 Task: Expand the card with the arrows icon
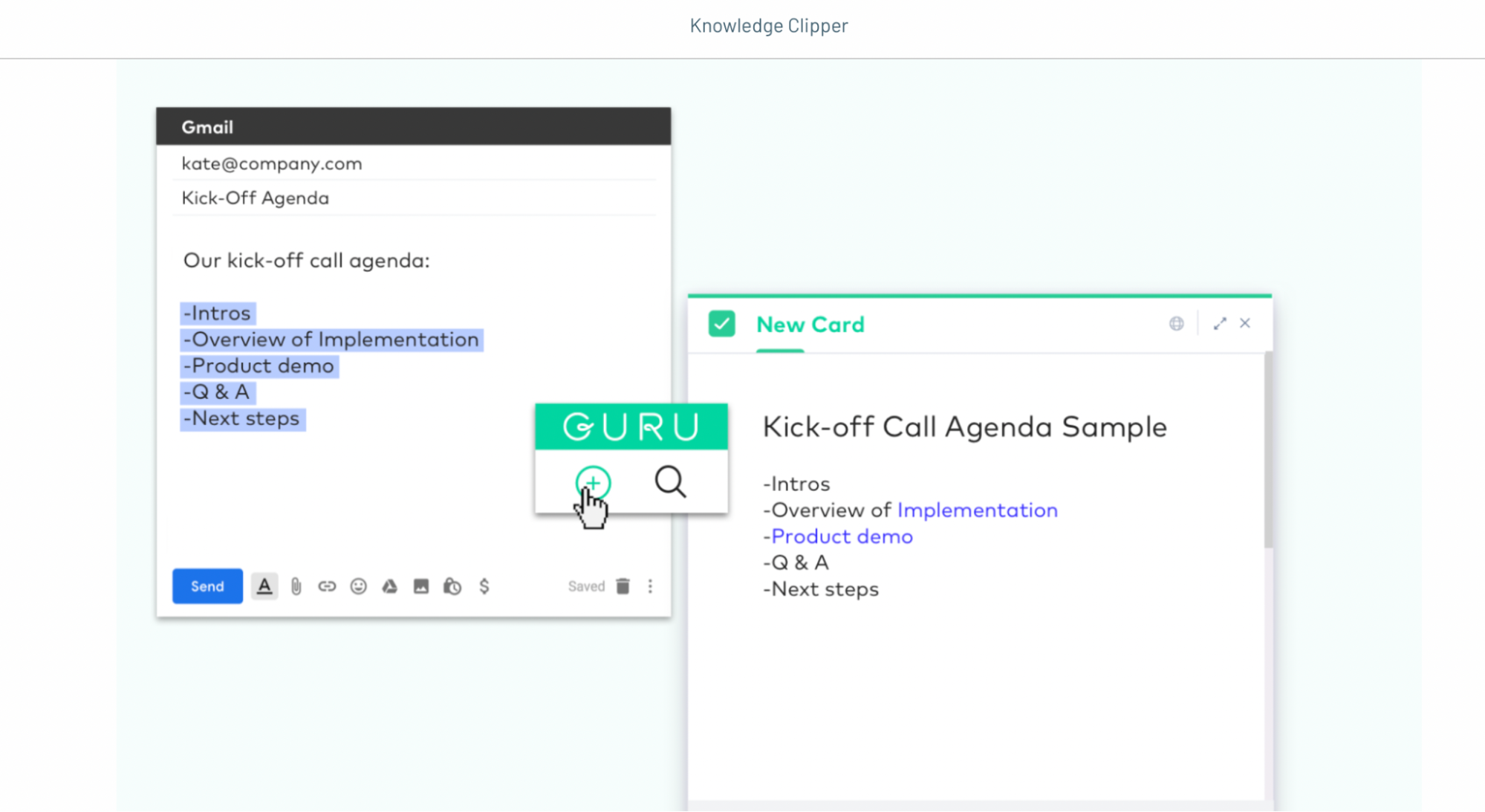pyautogui.click(x=1220, y=324)
